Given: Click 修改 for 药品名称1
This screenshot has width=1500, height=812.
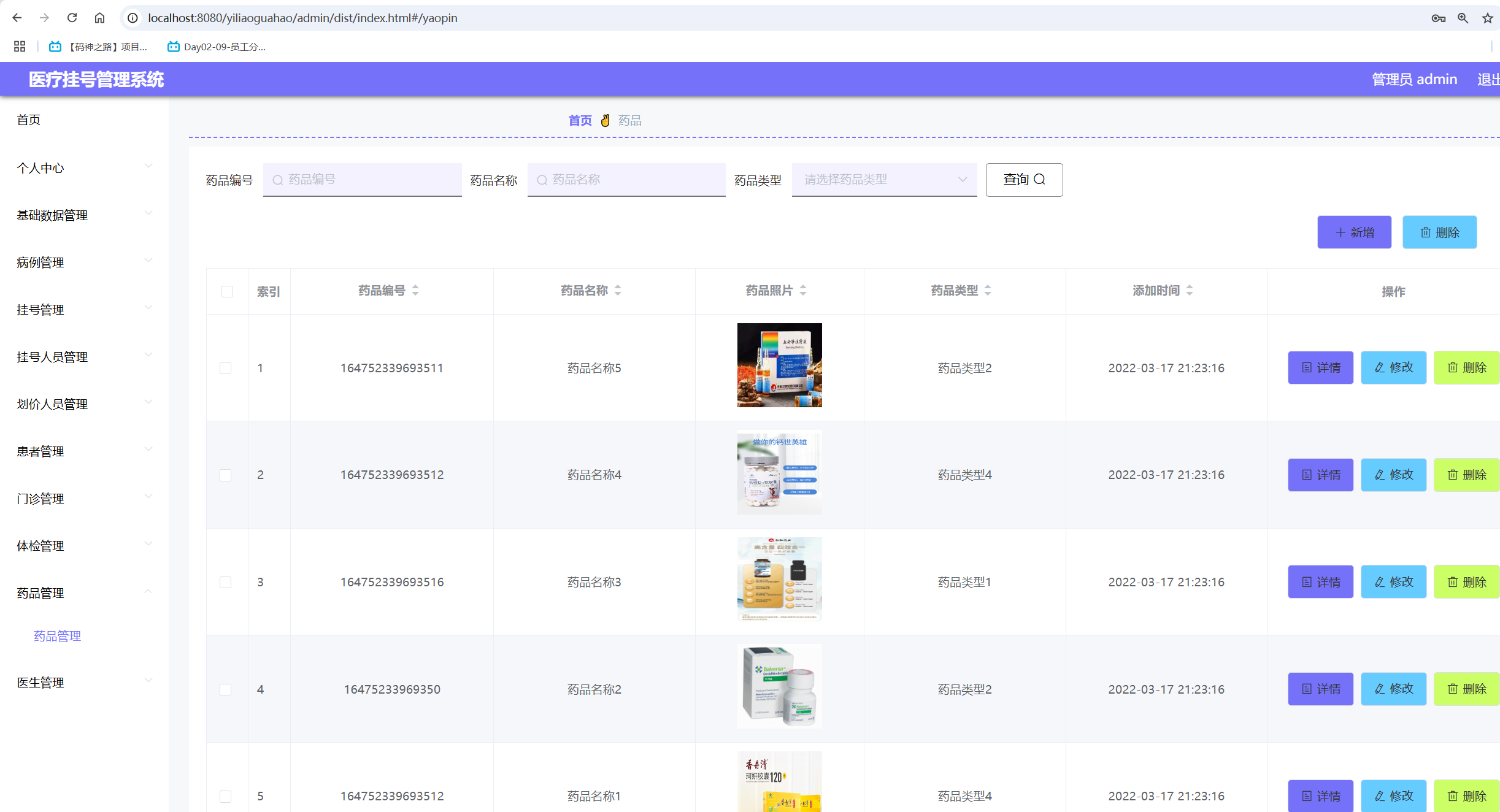Looking at the screenshot, I should tap(1393, 796).
